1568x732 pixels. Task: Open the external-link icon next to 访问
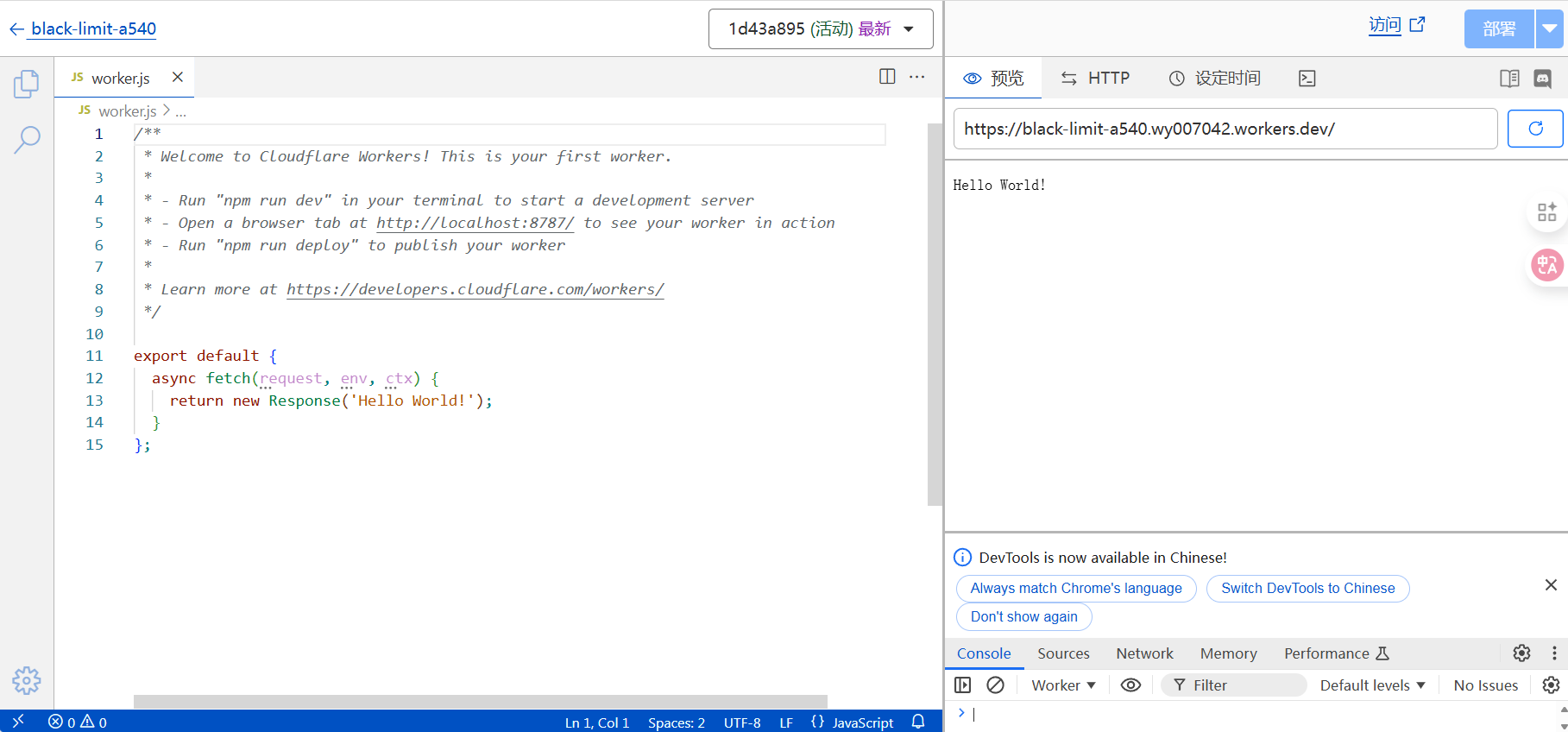click(1417, 25)
